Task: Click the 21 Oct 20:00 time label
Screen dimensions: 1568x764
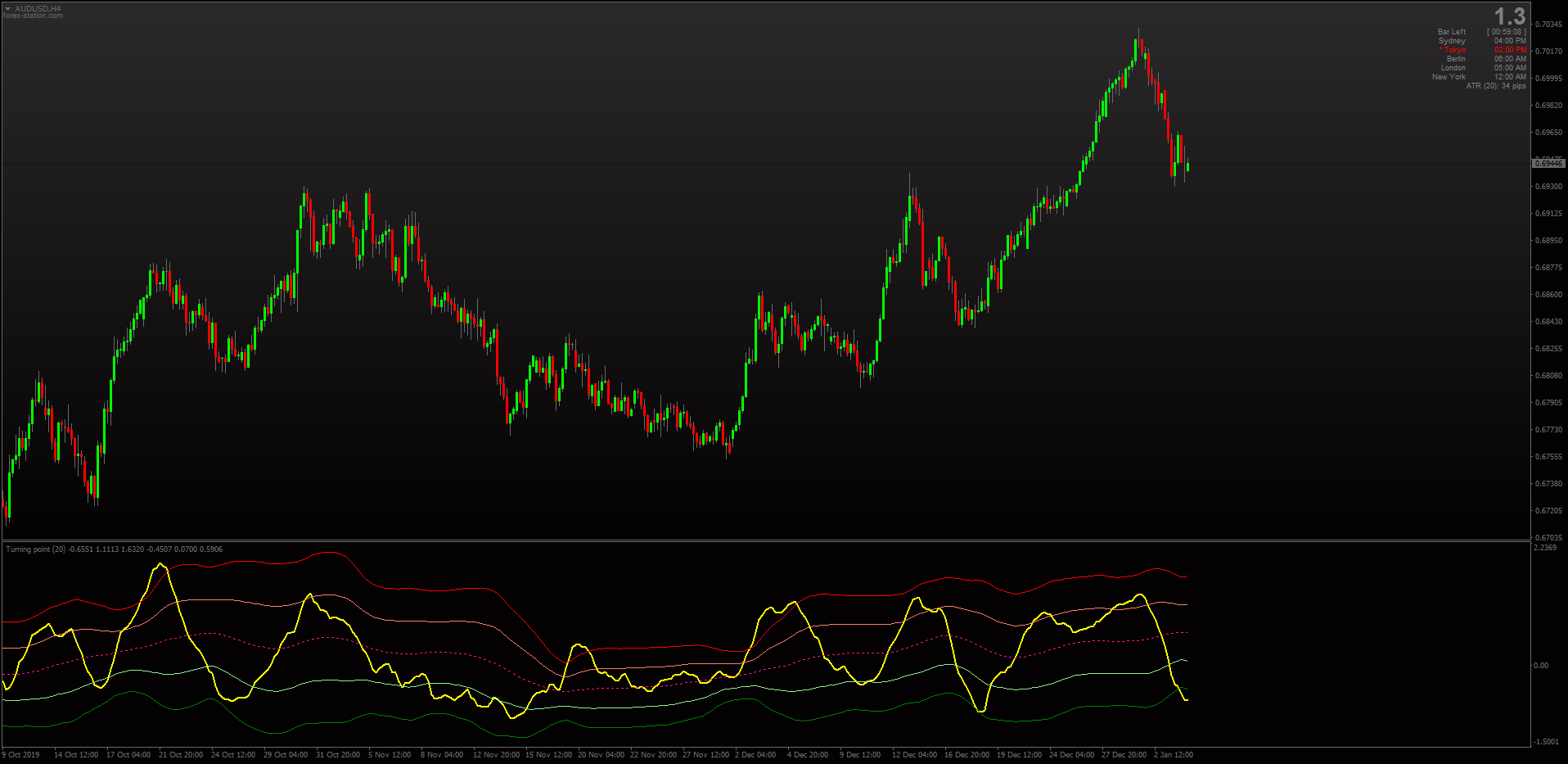Action: pos(181,755)
